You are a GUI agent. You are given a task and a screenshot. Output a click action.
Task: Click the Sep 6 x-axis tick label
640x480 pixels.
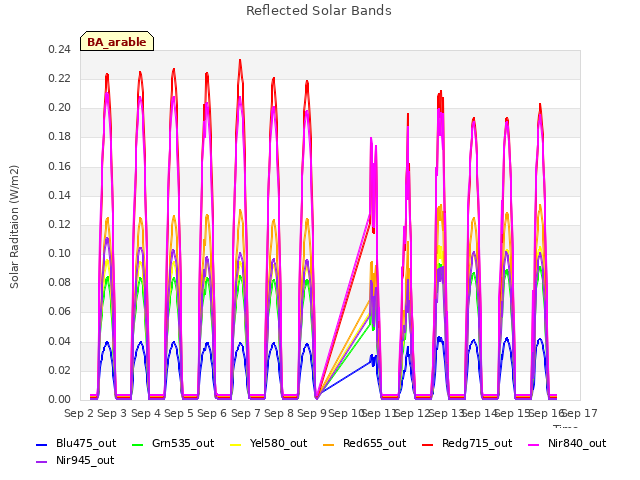[212, 413]
